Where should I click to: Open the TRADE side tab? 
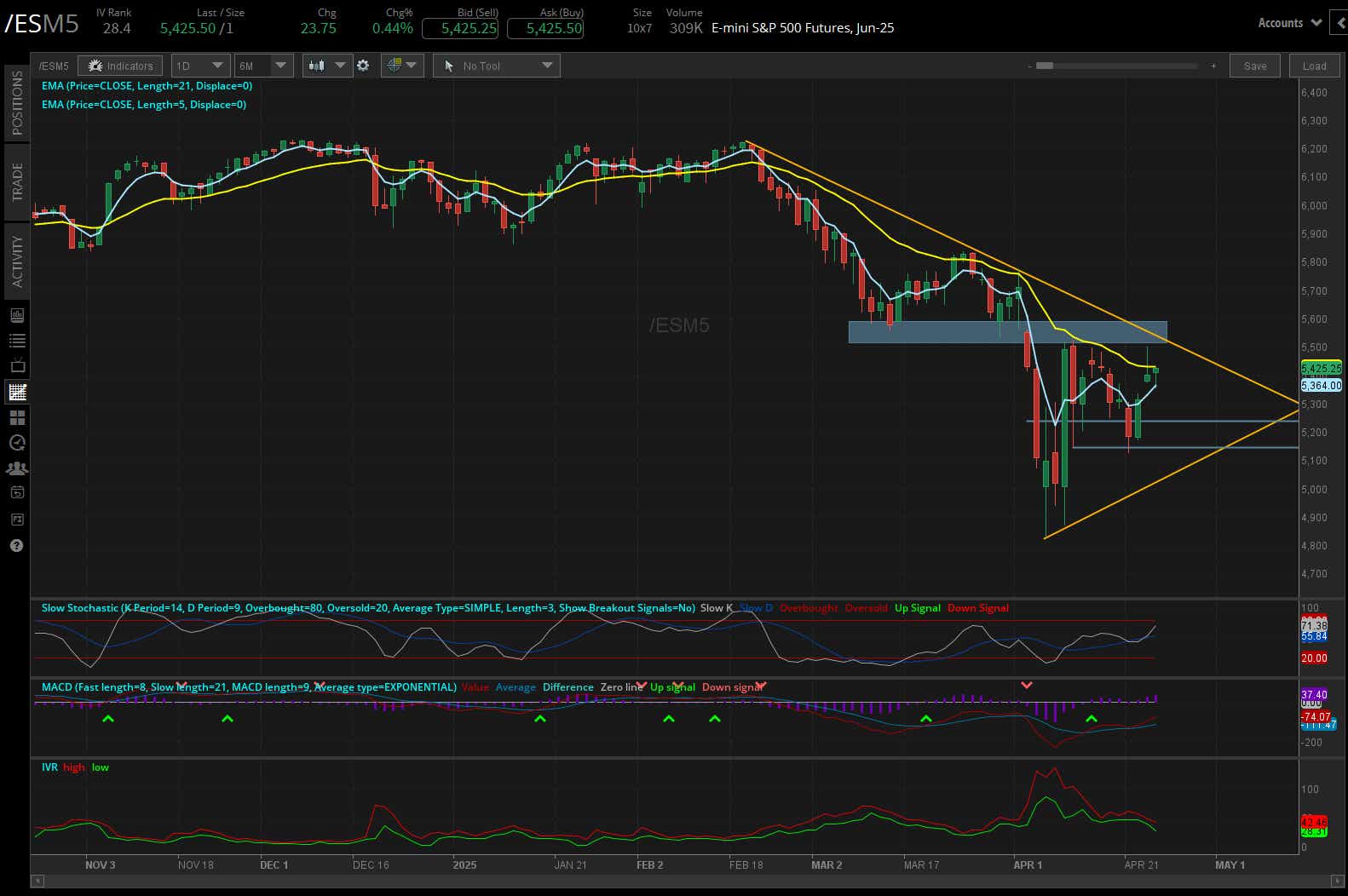(x=17, y=181)
